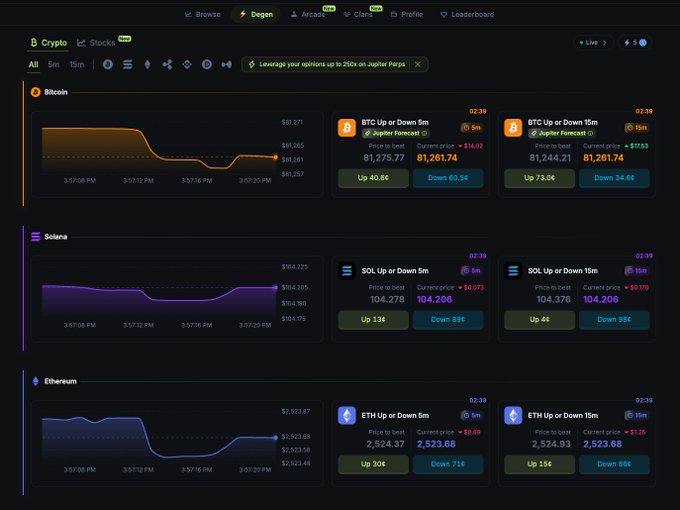Click the 15m timer badge on BTC card
Screen dimensions: 680x510
(x=637, y=128)
